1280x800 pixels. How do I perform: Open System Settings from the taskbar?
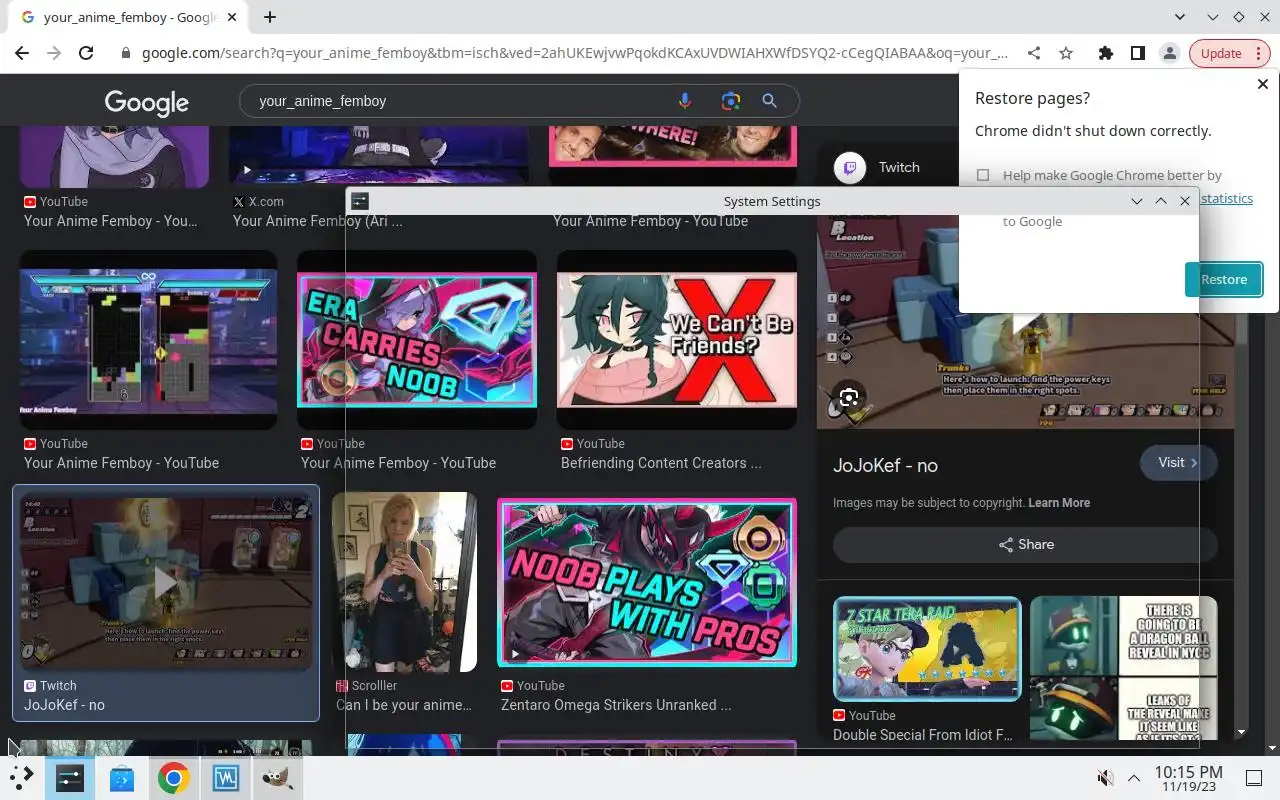coord(69,777)
